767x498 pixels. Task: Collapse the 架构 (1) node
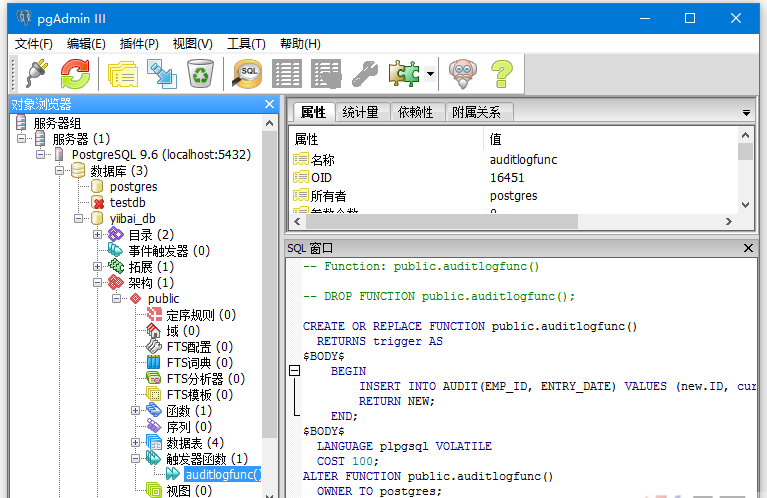coord(97,282)
